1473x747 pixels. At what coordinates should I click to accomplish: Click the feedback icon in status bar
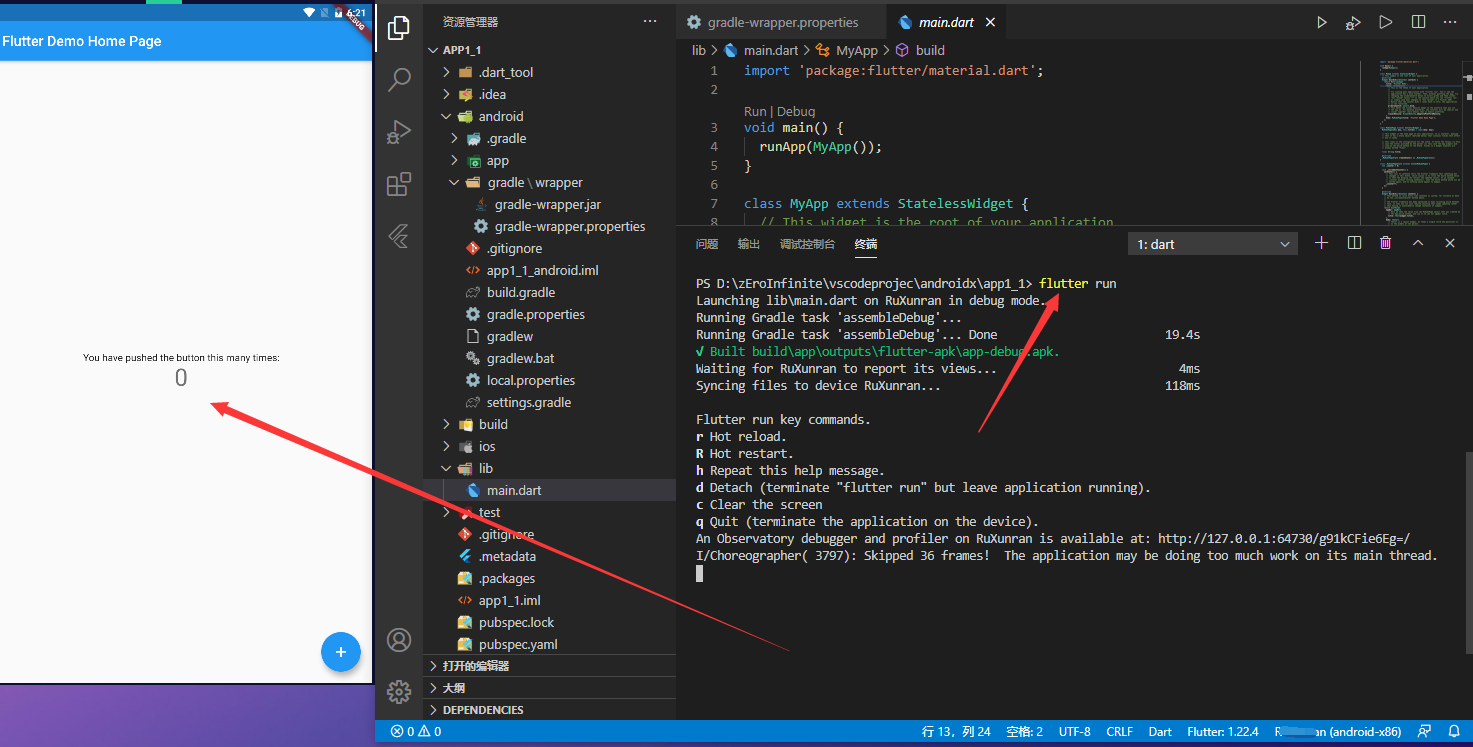[x=1424, y=732]
